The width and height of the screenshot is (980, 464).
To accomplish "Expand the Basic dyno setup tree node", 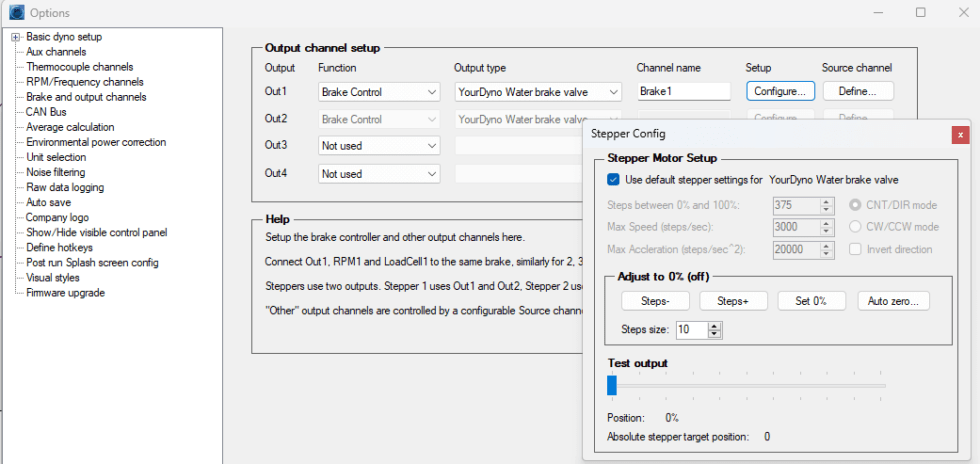I will point(16,37).
